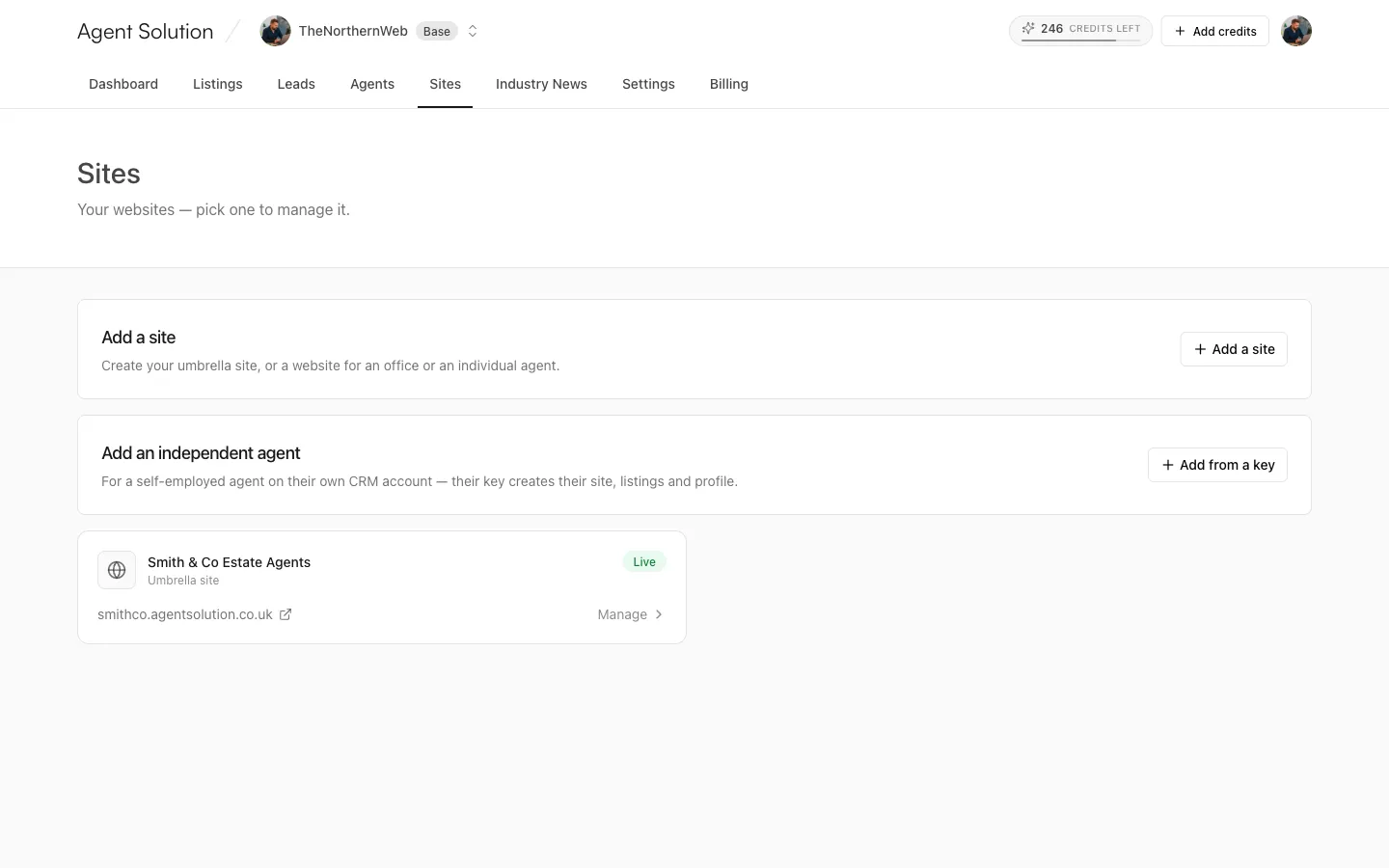This screenshot has width=1389, height=868.
Task: Switch to the Leads tab
Action: 296,84
